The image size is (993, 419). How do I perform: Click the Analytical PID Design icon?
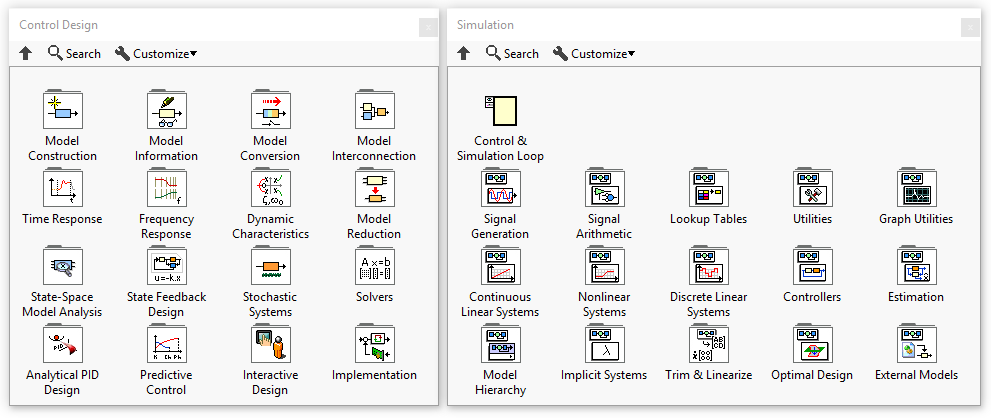[x=62, y=344]
